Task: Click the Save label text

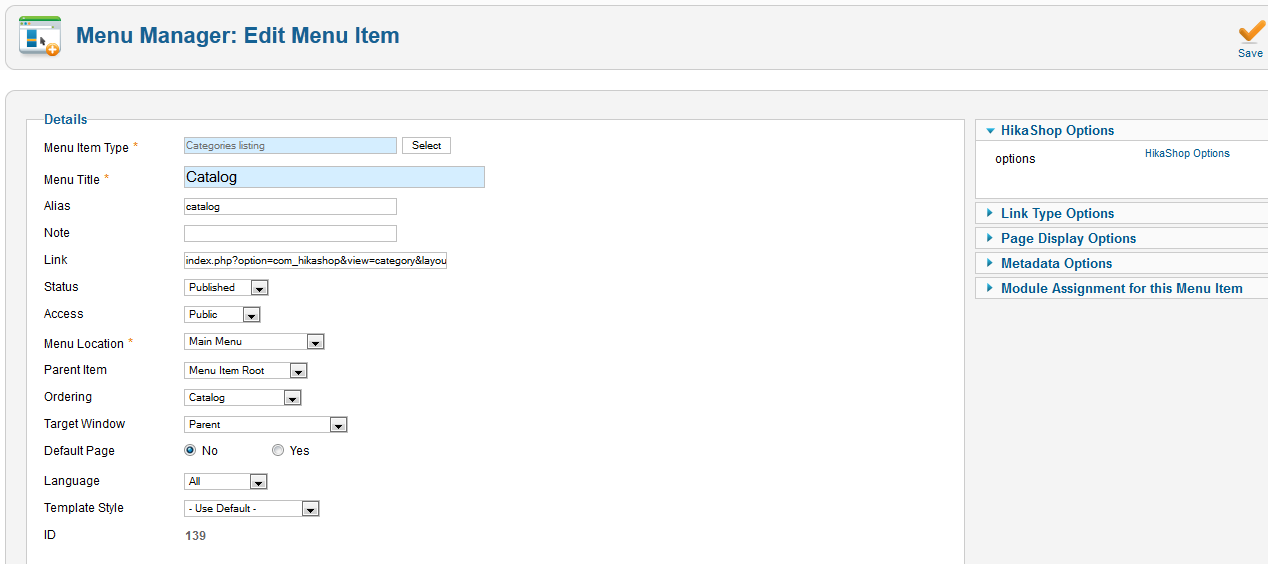Action: (1250, 53)
